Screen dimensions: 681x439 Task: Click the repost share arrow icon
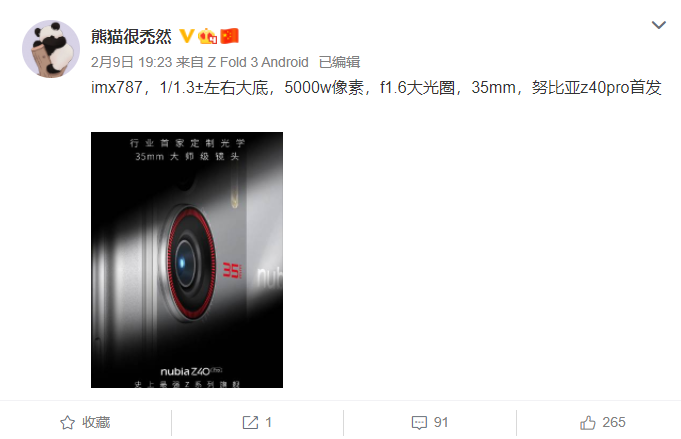point(250,422)
